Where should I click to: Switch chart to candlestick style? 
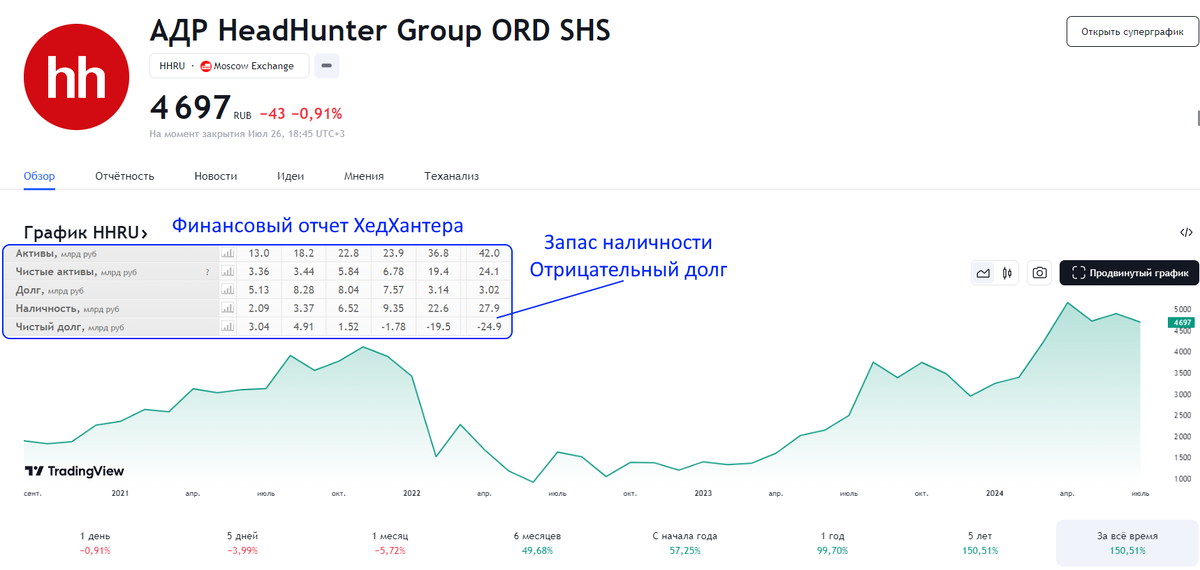1007,272
